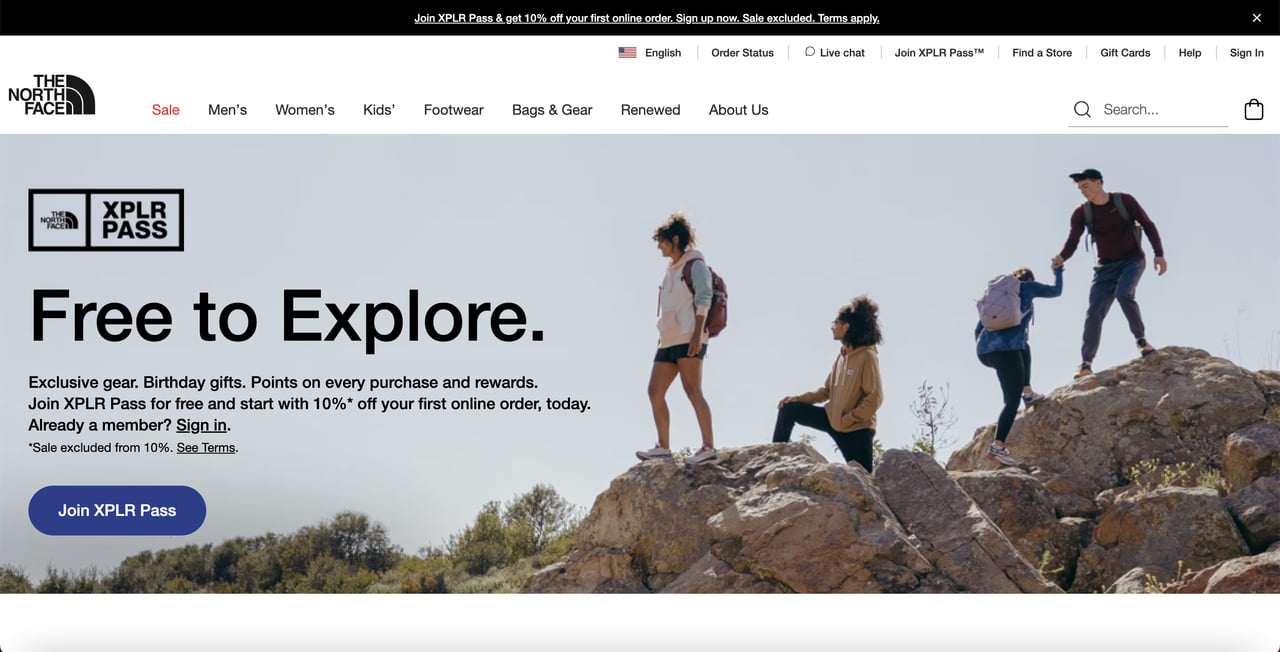Click Sign In in the top bar

[x=1247, y=53]
